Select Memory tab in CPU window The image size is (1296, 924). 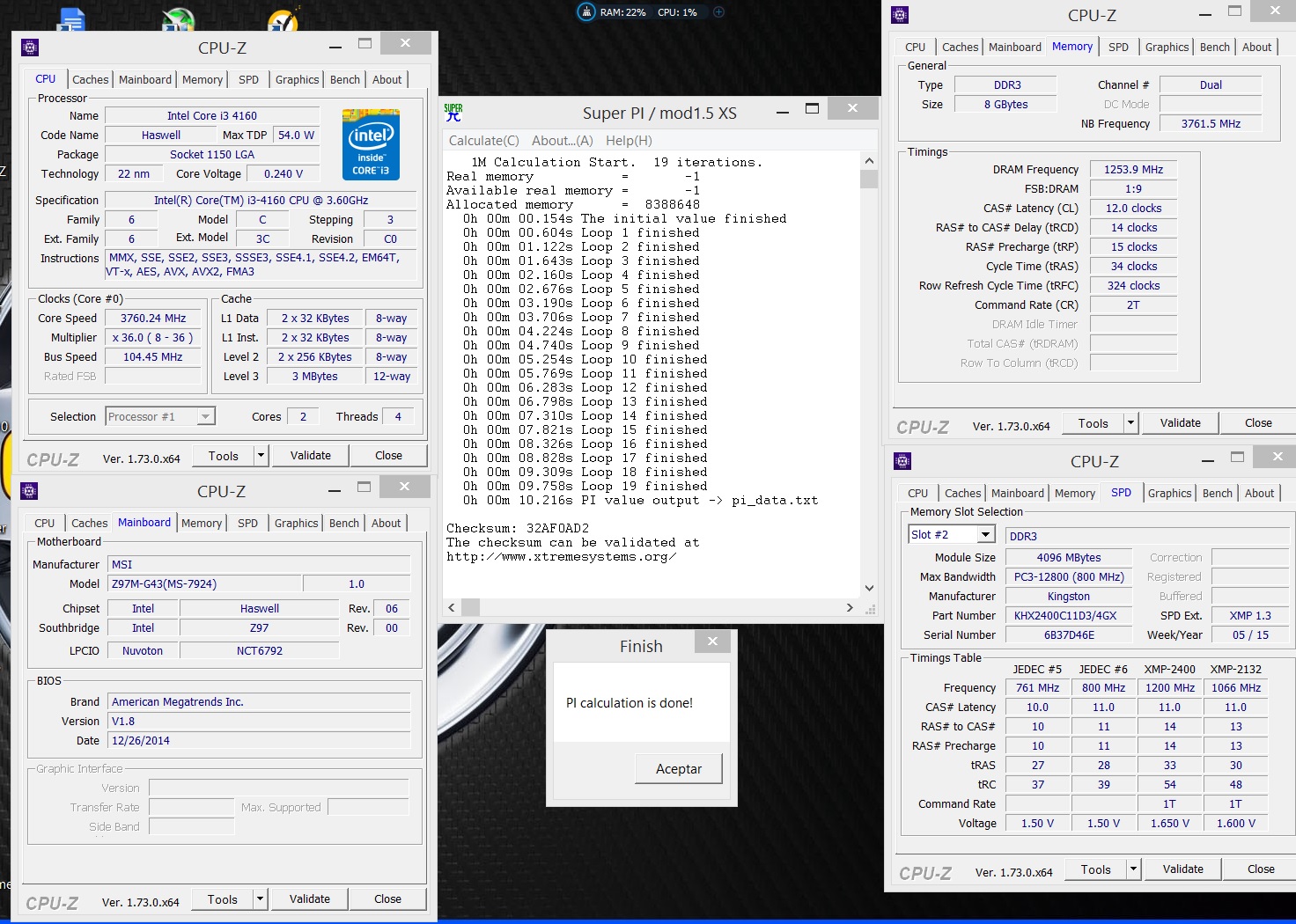[x=202, y=79]
